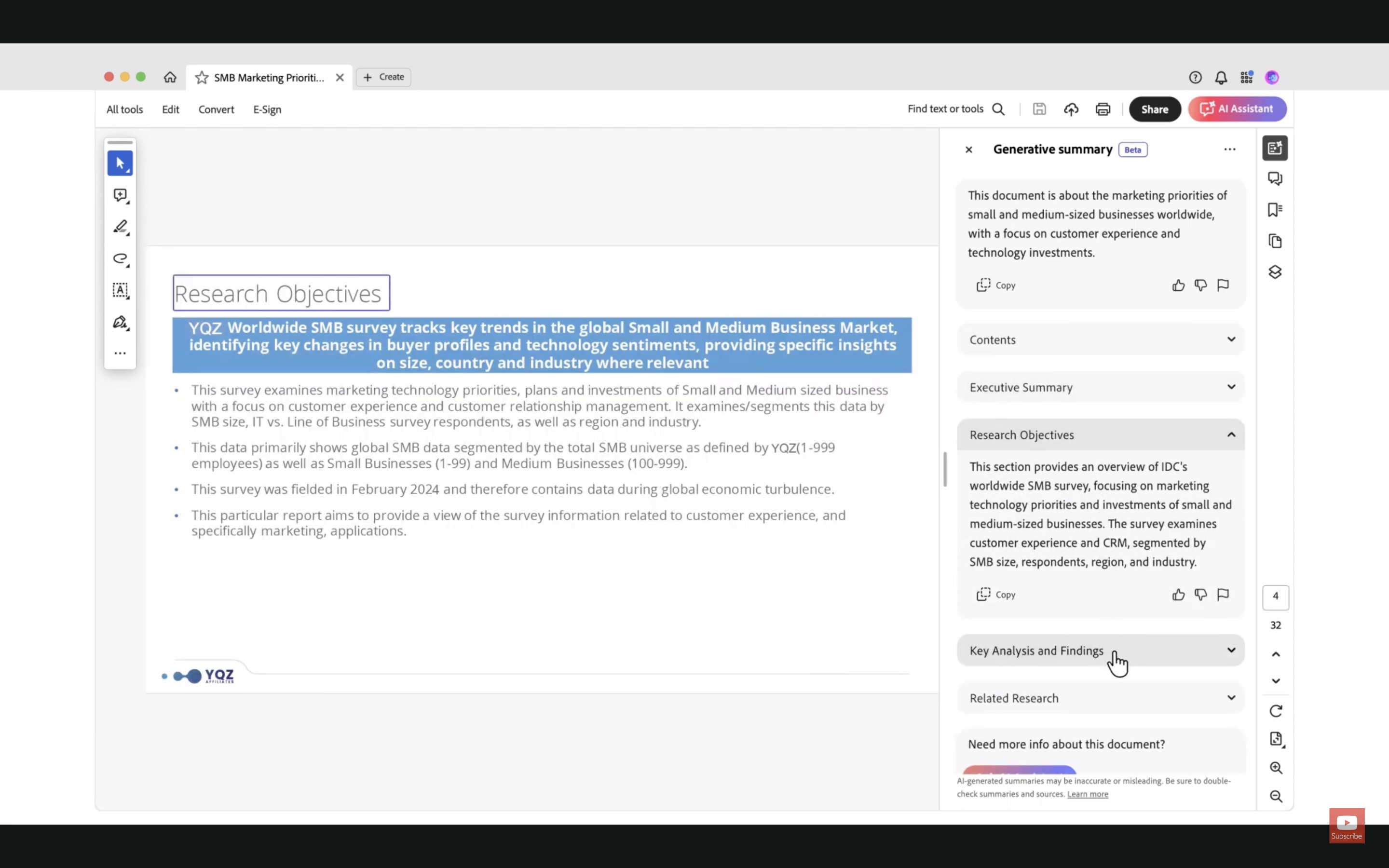
Task: Flag the document overview summary
Action: pyautogui.click(x=1223, y=285)
